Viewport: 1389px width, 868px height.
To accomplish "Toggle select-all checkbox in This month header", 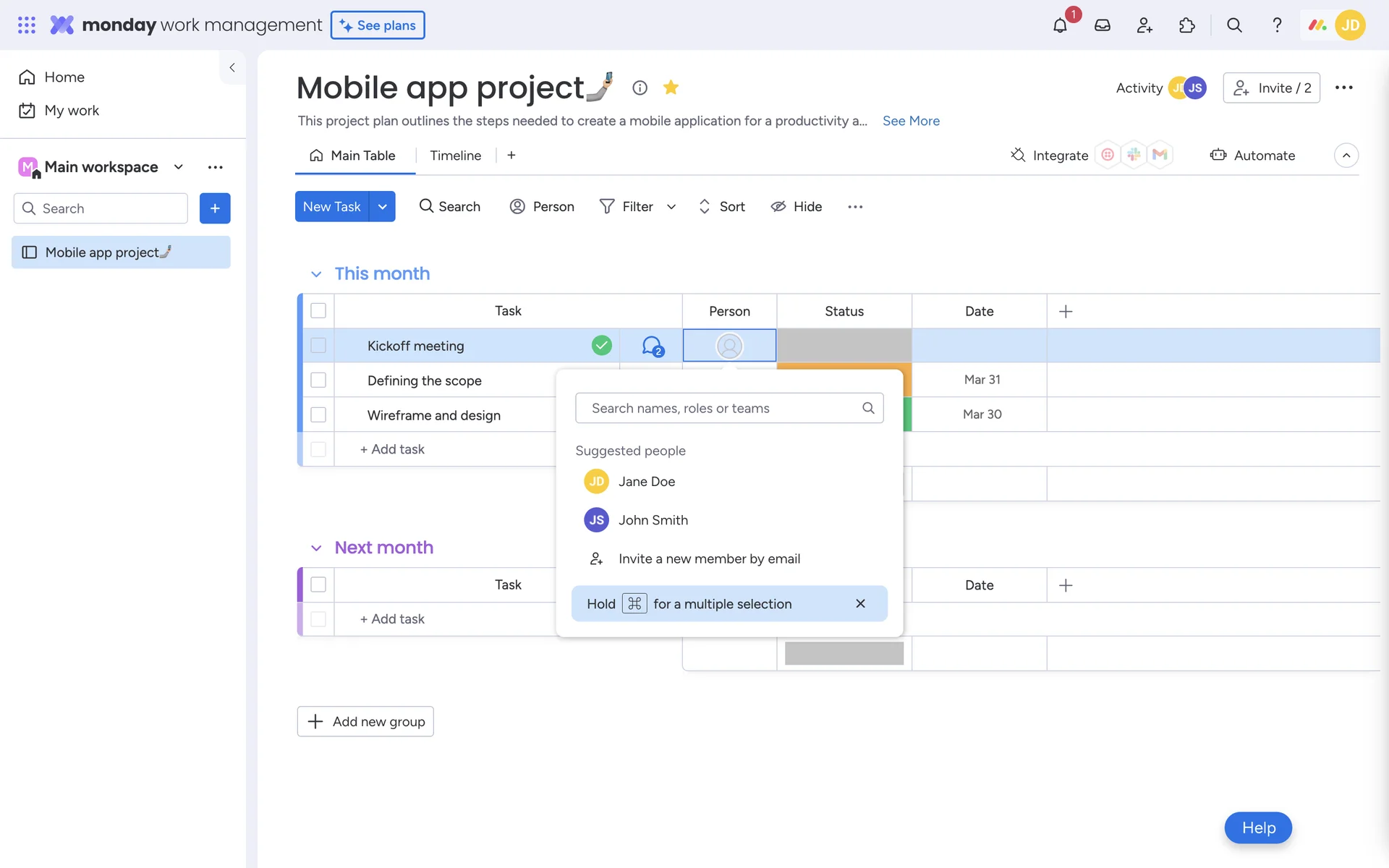I will point(318,310).
